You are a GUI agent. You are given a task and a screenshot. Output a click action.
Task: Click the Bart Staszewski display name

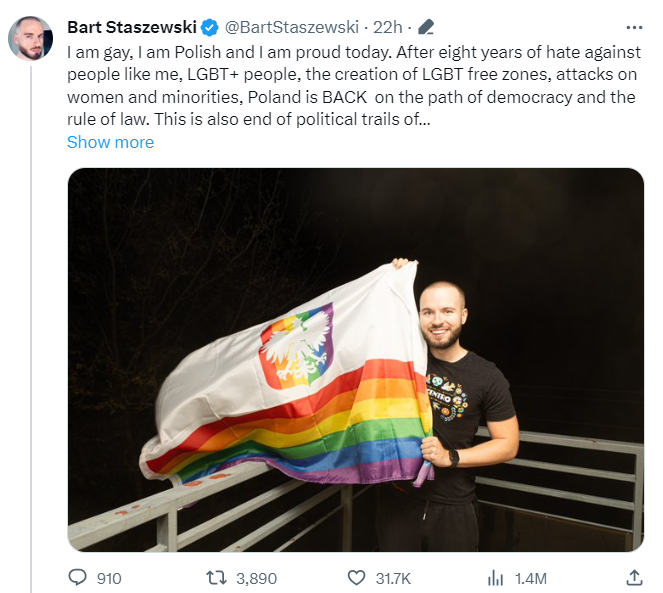pos(132,27)
